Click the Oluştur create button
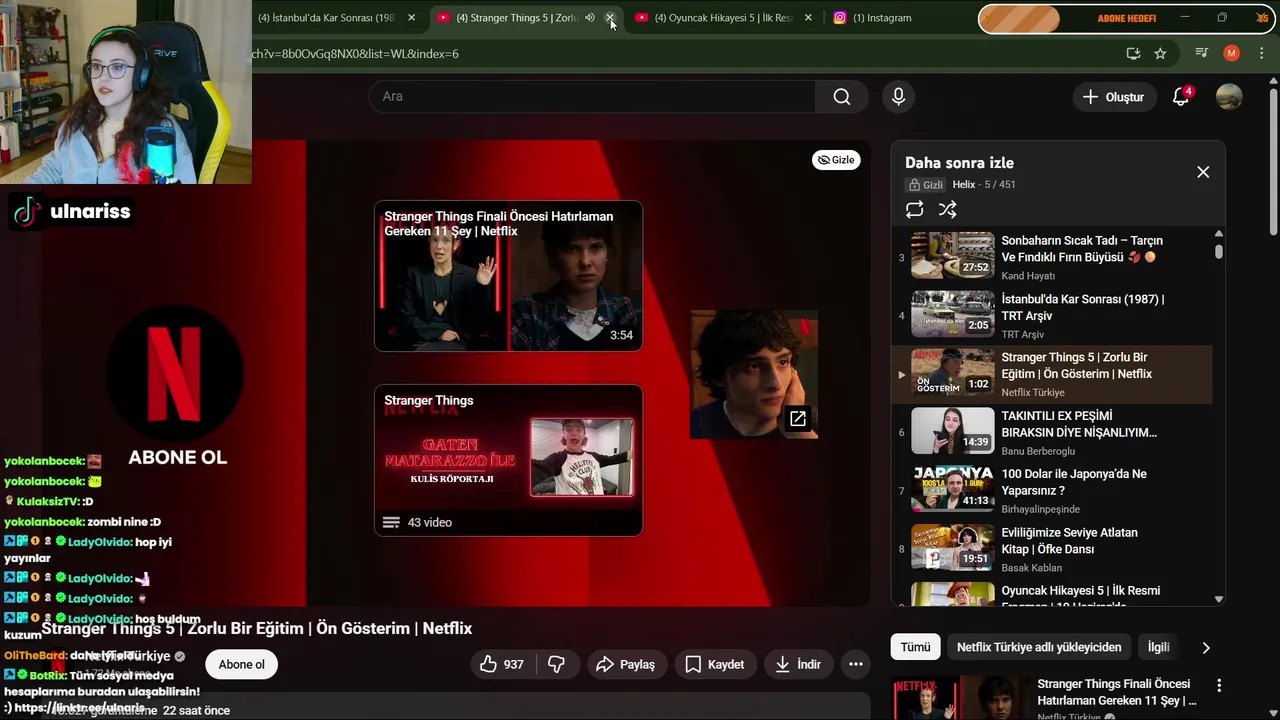Screen dimensions: 1280x720 coord(1113,97)
